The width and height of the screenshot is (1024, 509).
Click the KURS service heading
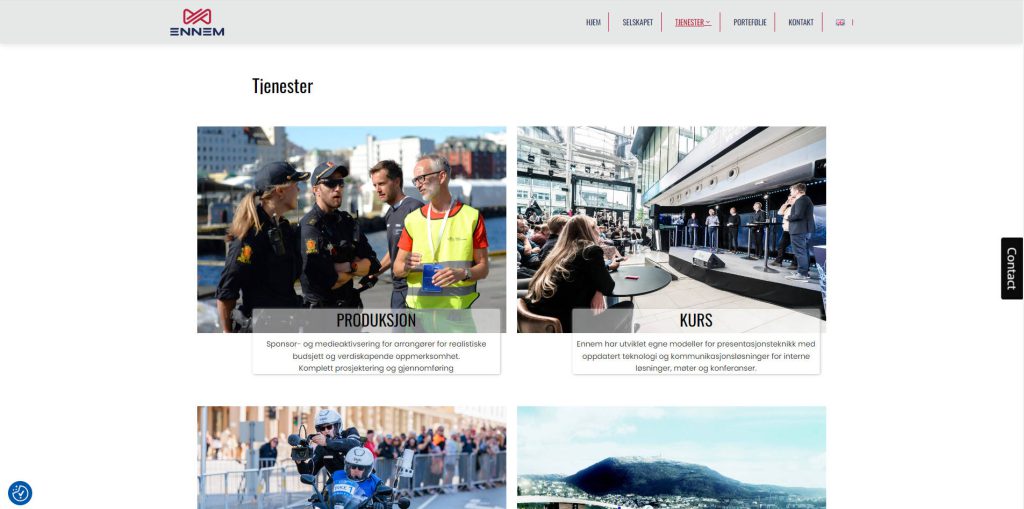point(696,320)
